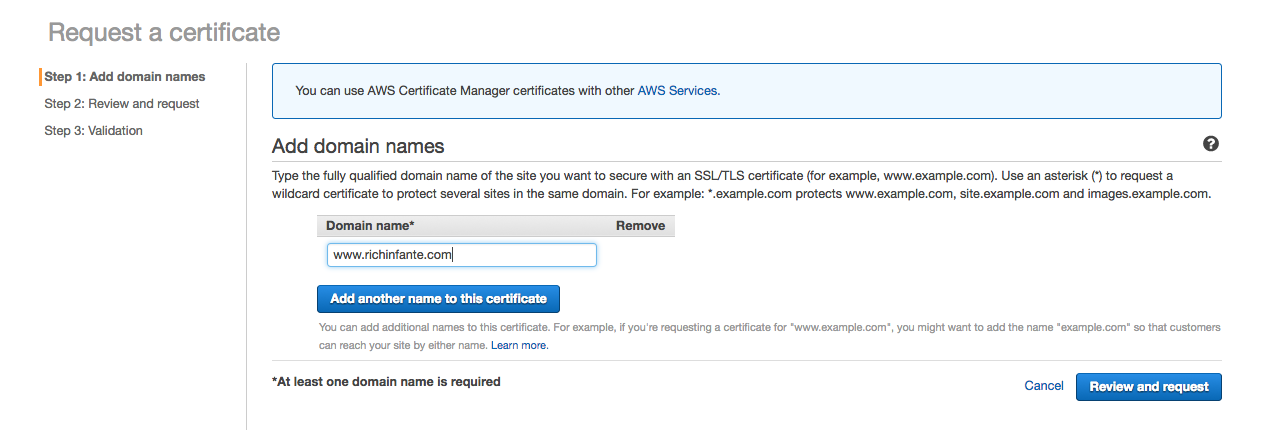Click the blue Review and request button
This screenshot has height=430, width=1263.
1148,387
